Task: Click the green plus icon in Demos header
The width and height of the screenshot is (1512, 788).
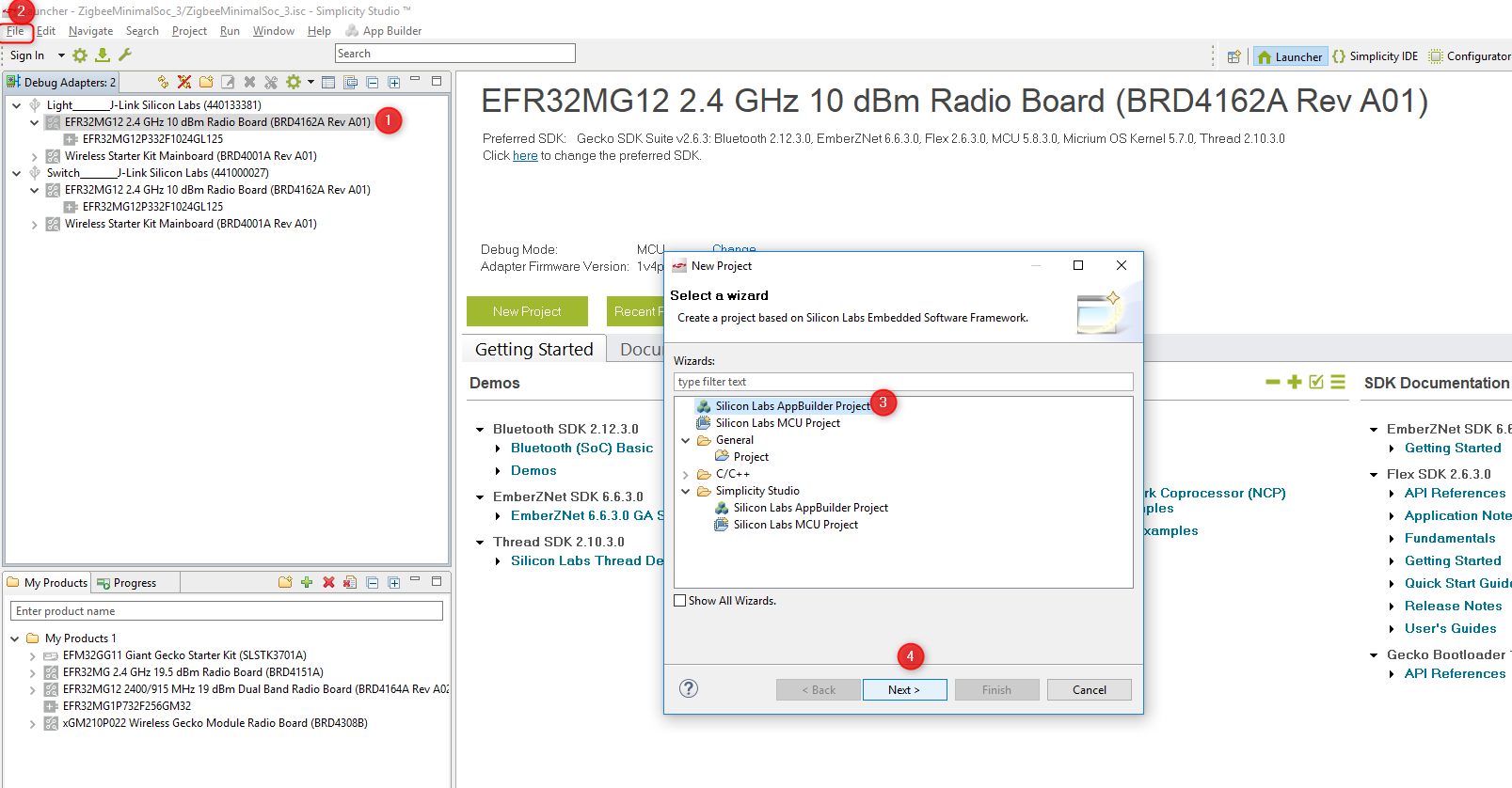Action: click(1295, 382)
